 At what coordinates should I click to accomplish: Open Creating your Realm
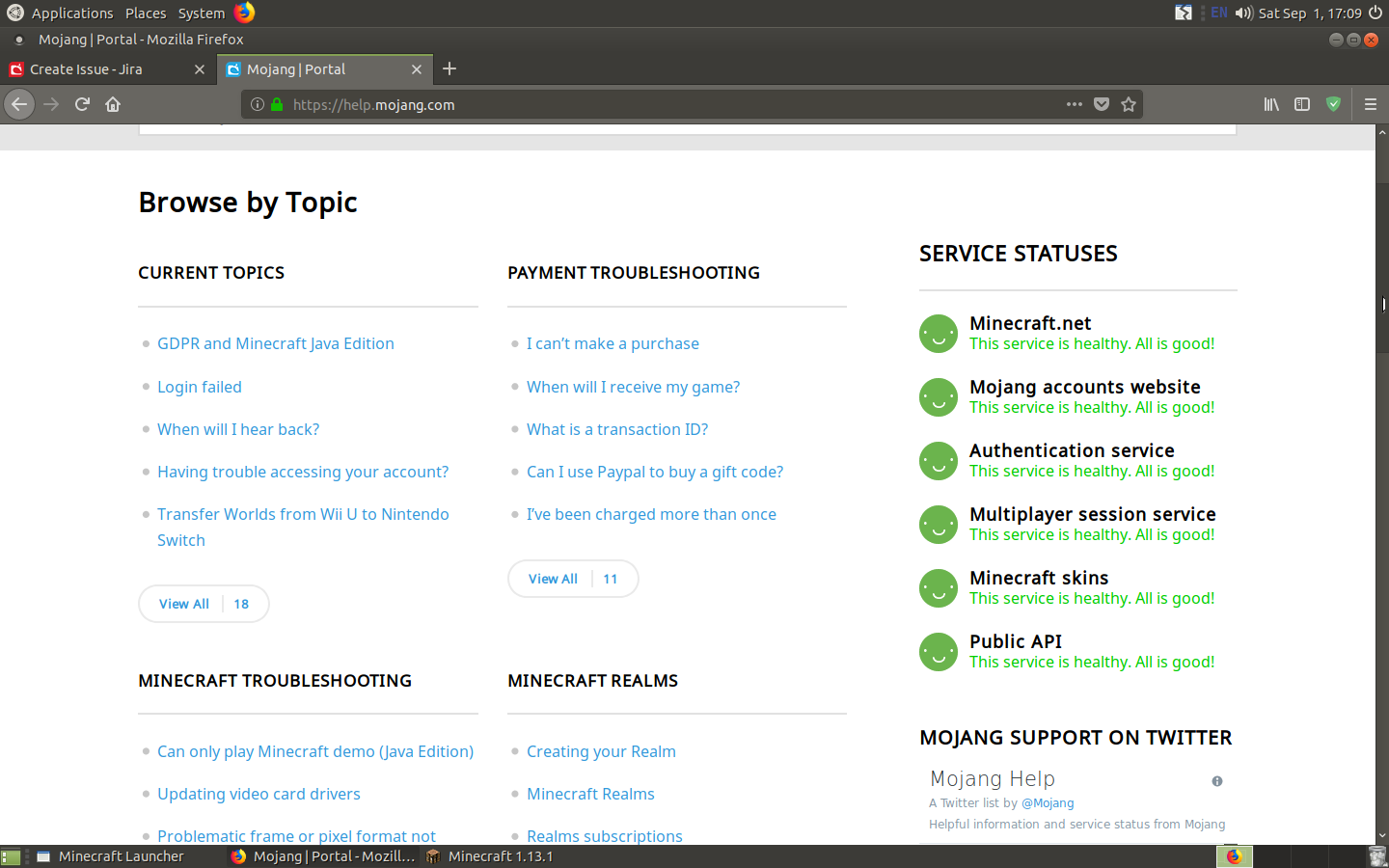[x=601, y=751]
